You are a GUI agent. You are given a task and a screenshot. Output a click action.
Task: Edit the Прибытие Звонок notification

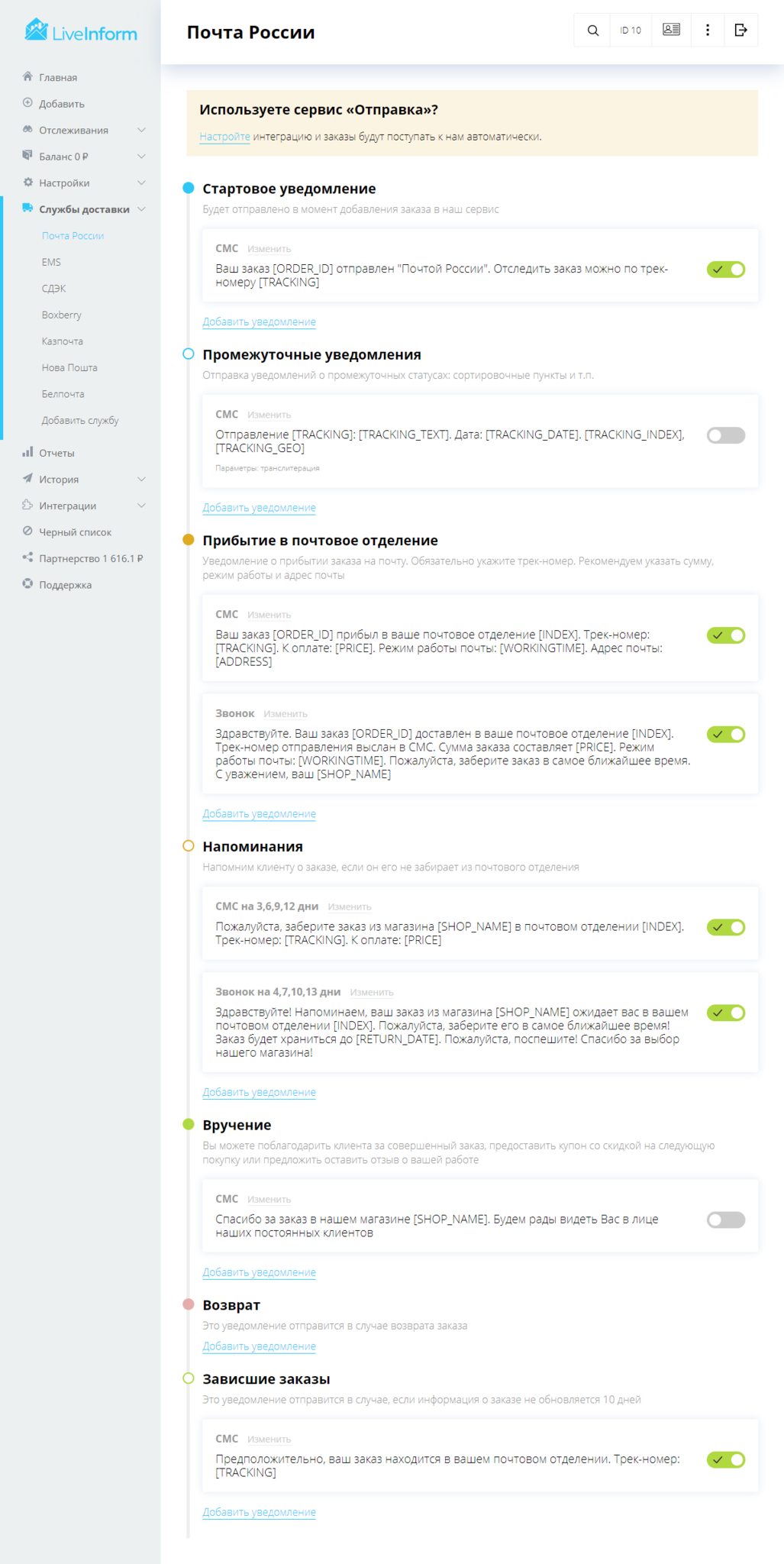click(x=286, y=714)
